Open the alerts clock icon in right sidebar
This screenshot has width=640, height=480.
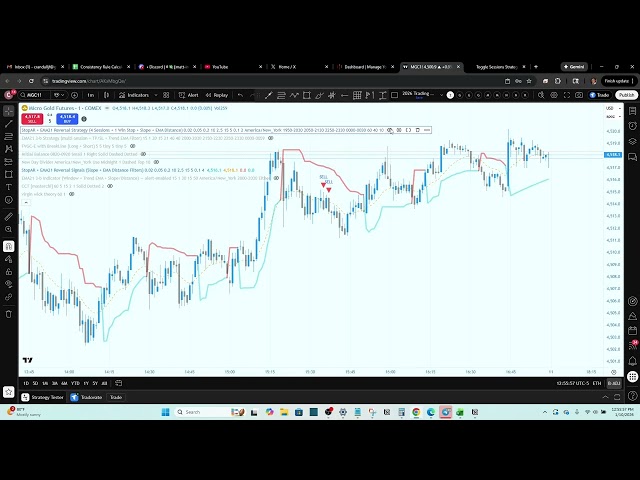tap(633, 126)
